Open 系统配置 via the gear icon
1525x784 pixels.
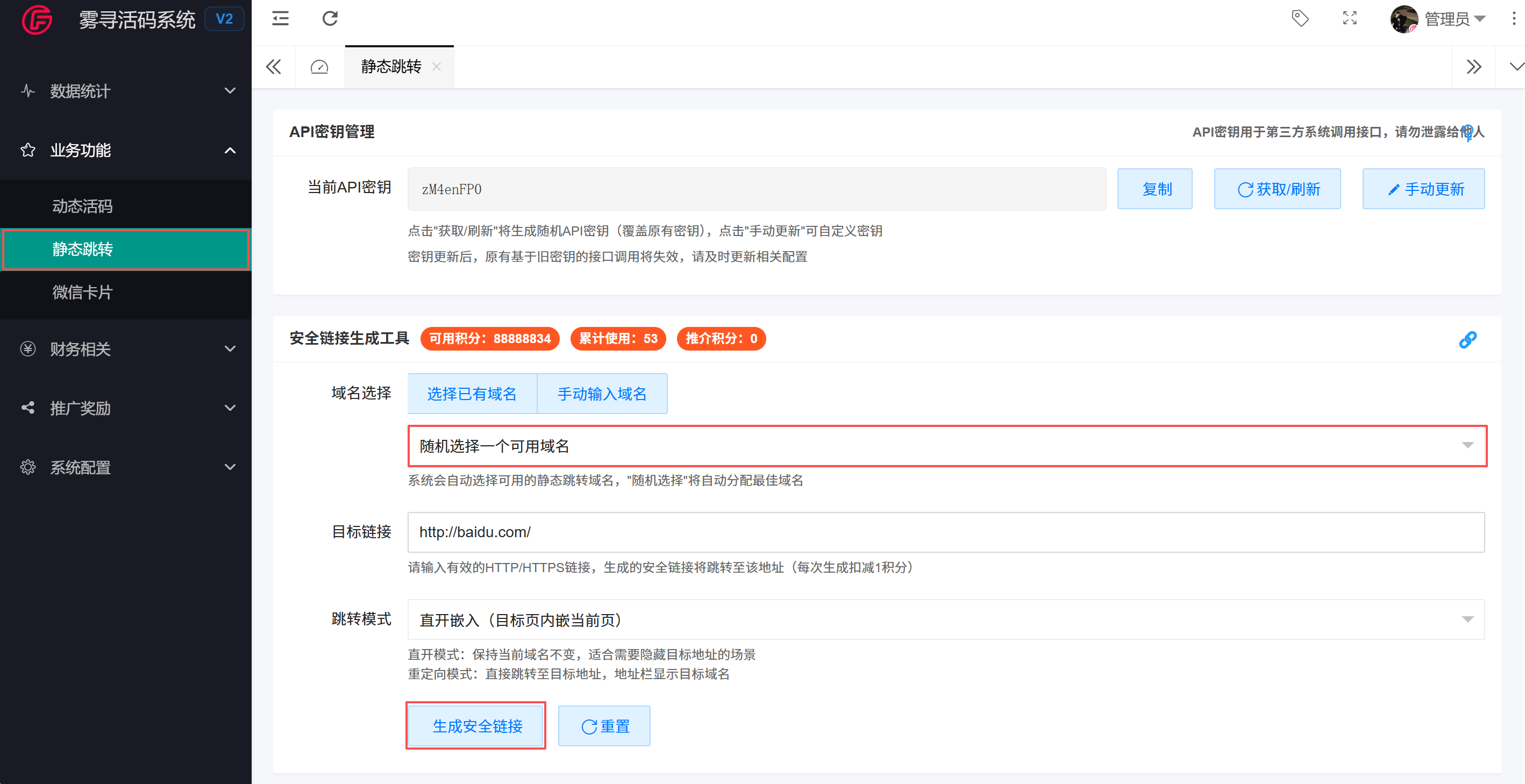tap(28, 467)
